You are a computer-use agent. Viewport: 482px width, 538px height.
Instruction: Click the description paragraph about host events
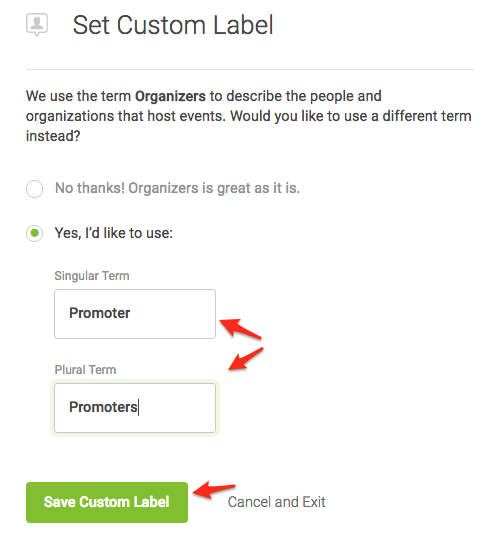(249, 116)
